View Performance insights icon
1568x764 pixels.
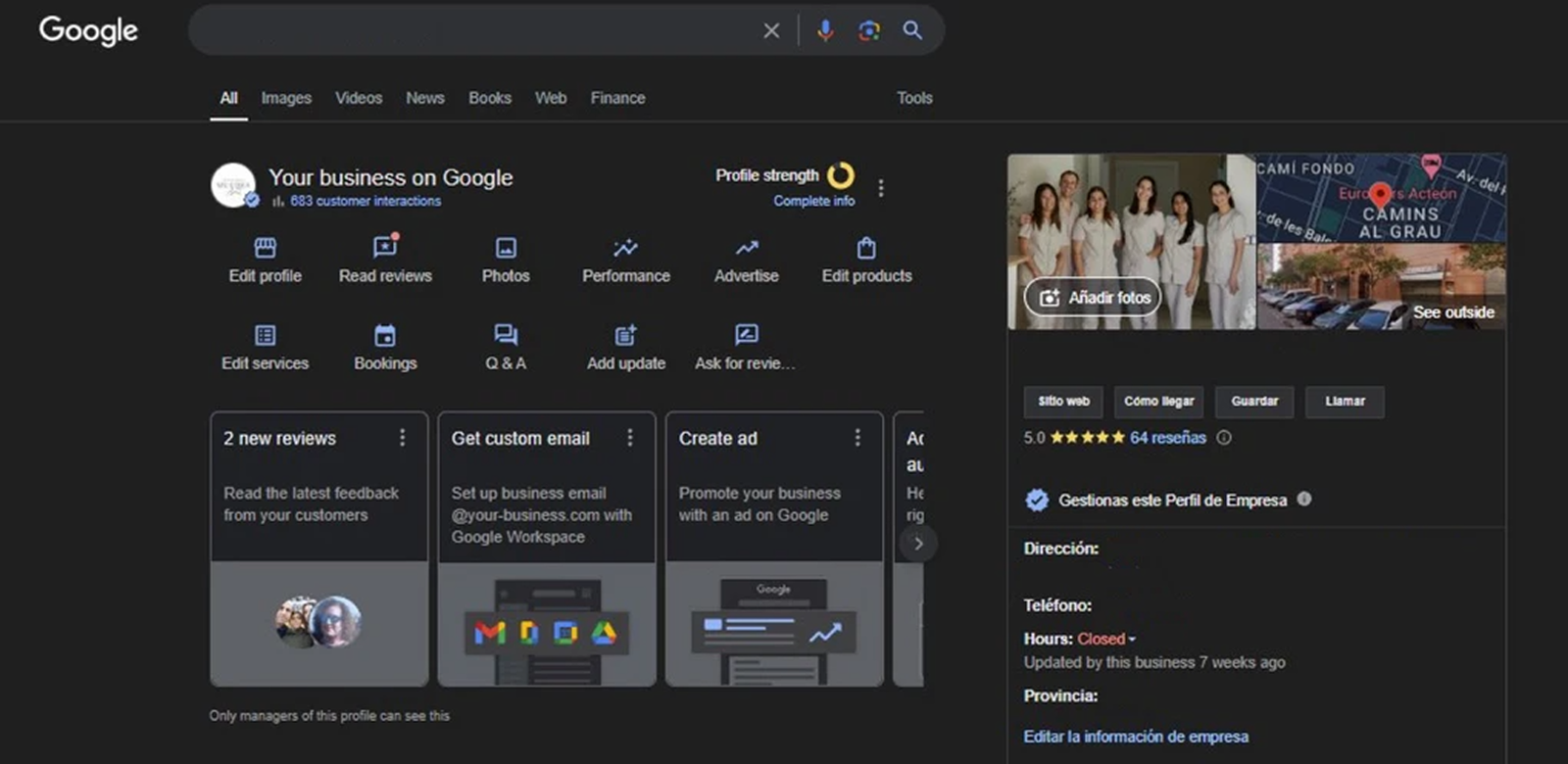coord(625,248)
